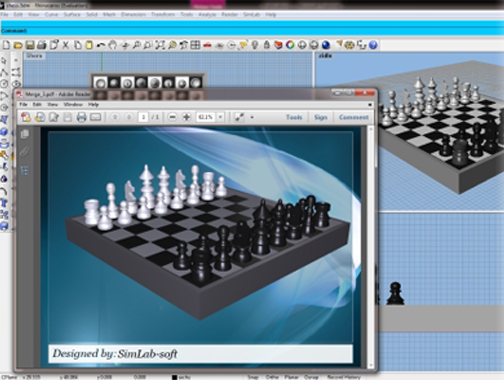Click the blue Render sphere icon
The height and width of the screenshot is (380, 504).
(326, 45)
